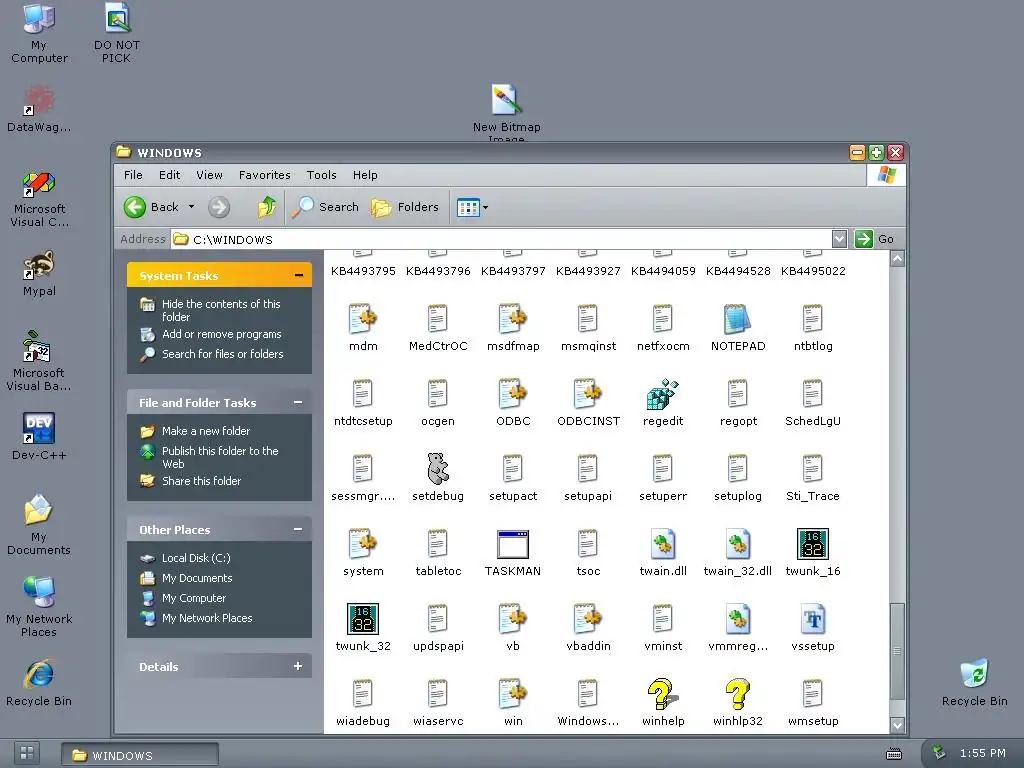Click the scrollbar down arrow
This screenshot has width=1024, height=768.
tap(897, 725)
